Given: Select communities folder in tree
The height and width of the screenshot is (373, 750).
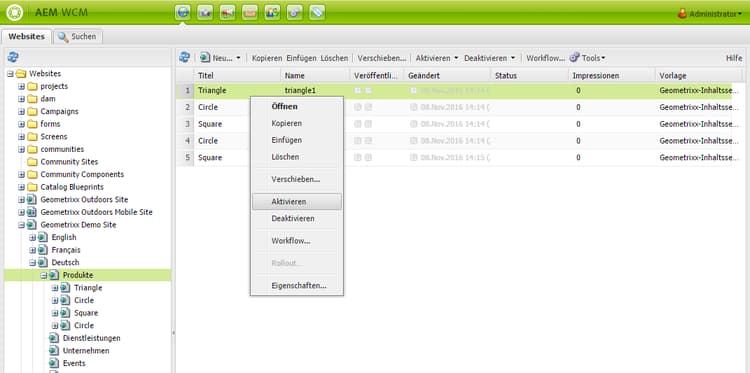Looking at the screenshot, I should pyautogui.click(x=62, y=149).
